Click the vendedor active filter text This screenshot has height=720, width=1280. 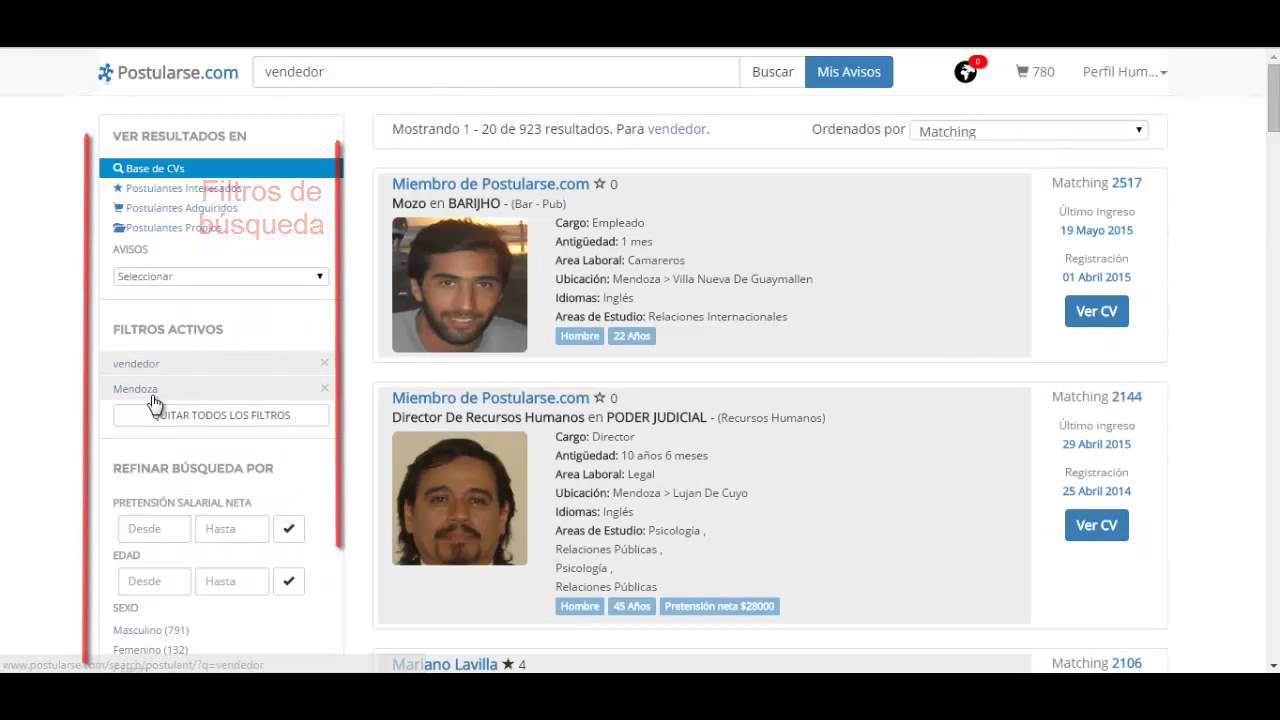[x=136, y=363]
